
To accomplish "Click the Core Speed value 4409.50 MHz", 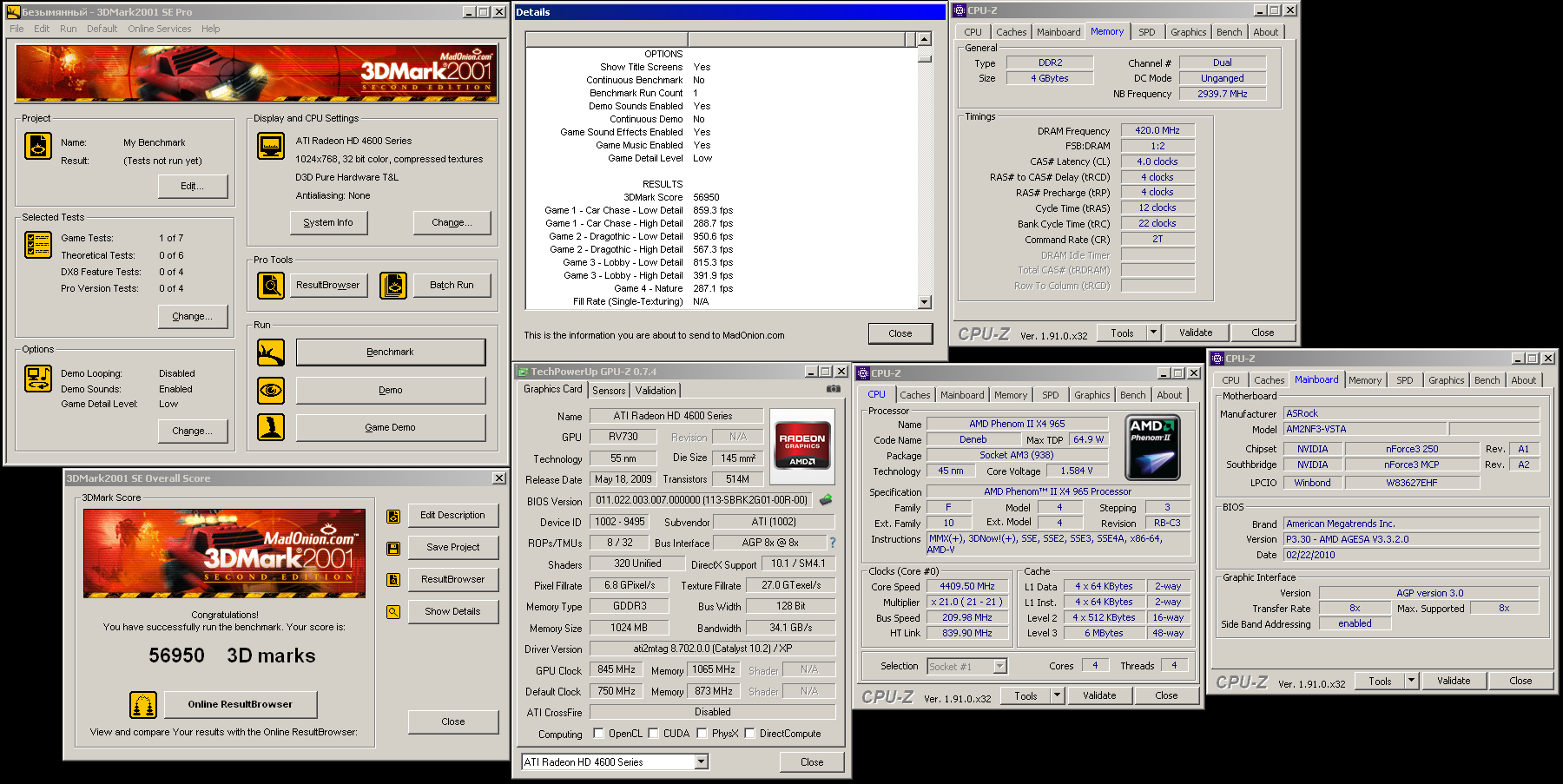I will (967, 586).
